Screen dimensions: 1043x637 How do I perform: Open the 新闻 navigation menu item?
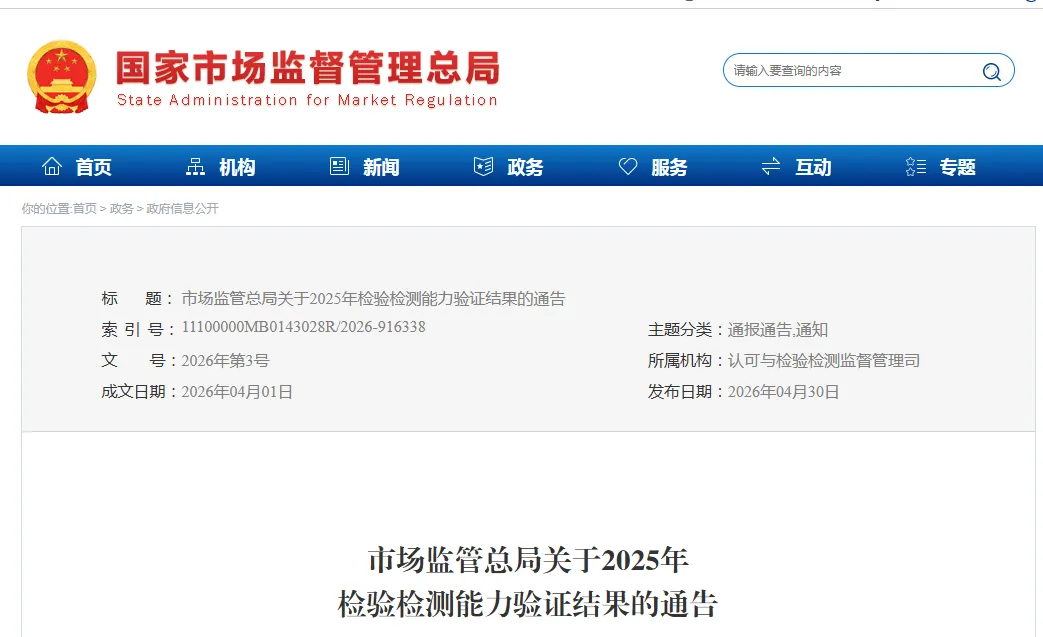click(x=381, y=167)
